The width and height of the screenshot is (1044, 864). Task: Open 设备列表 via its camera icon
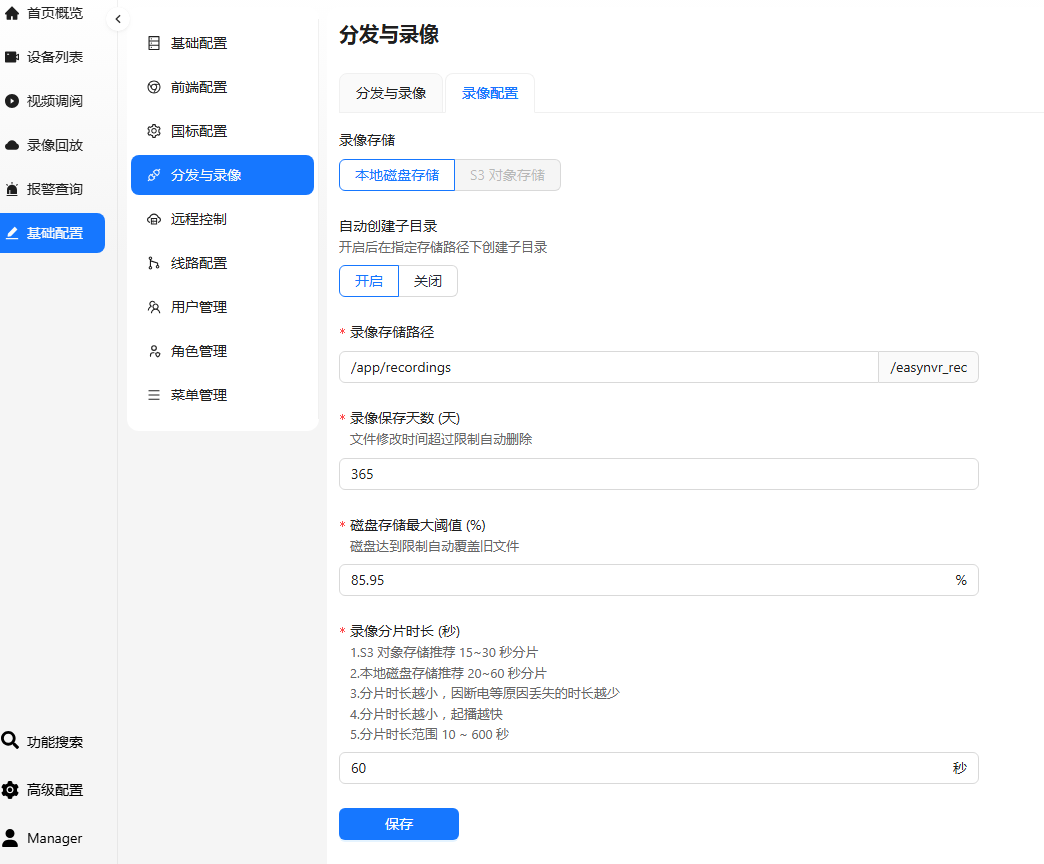point(12,57)
